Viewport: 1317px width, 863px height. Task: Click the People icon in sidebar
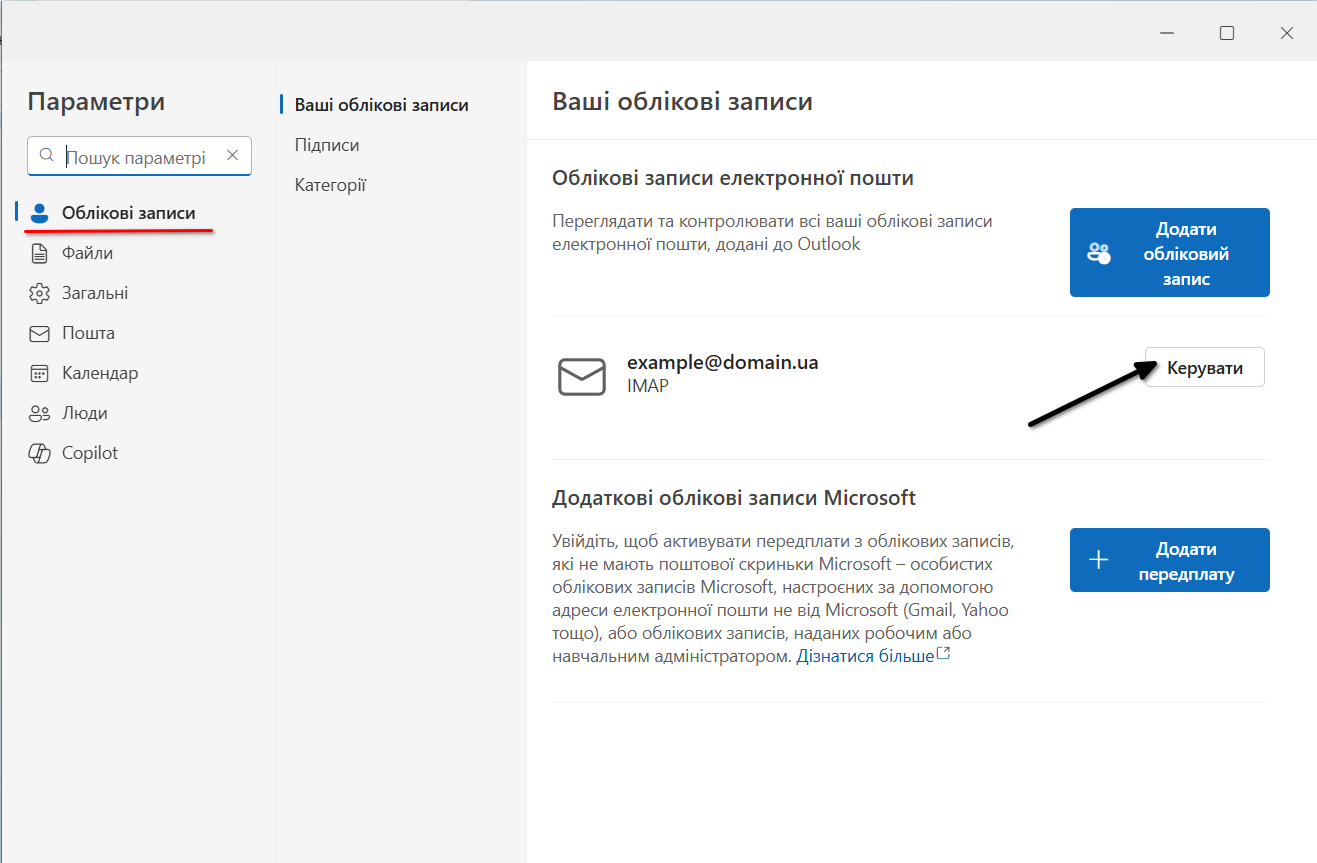(40, 414)
